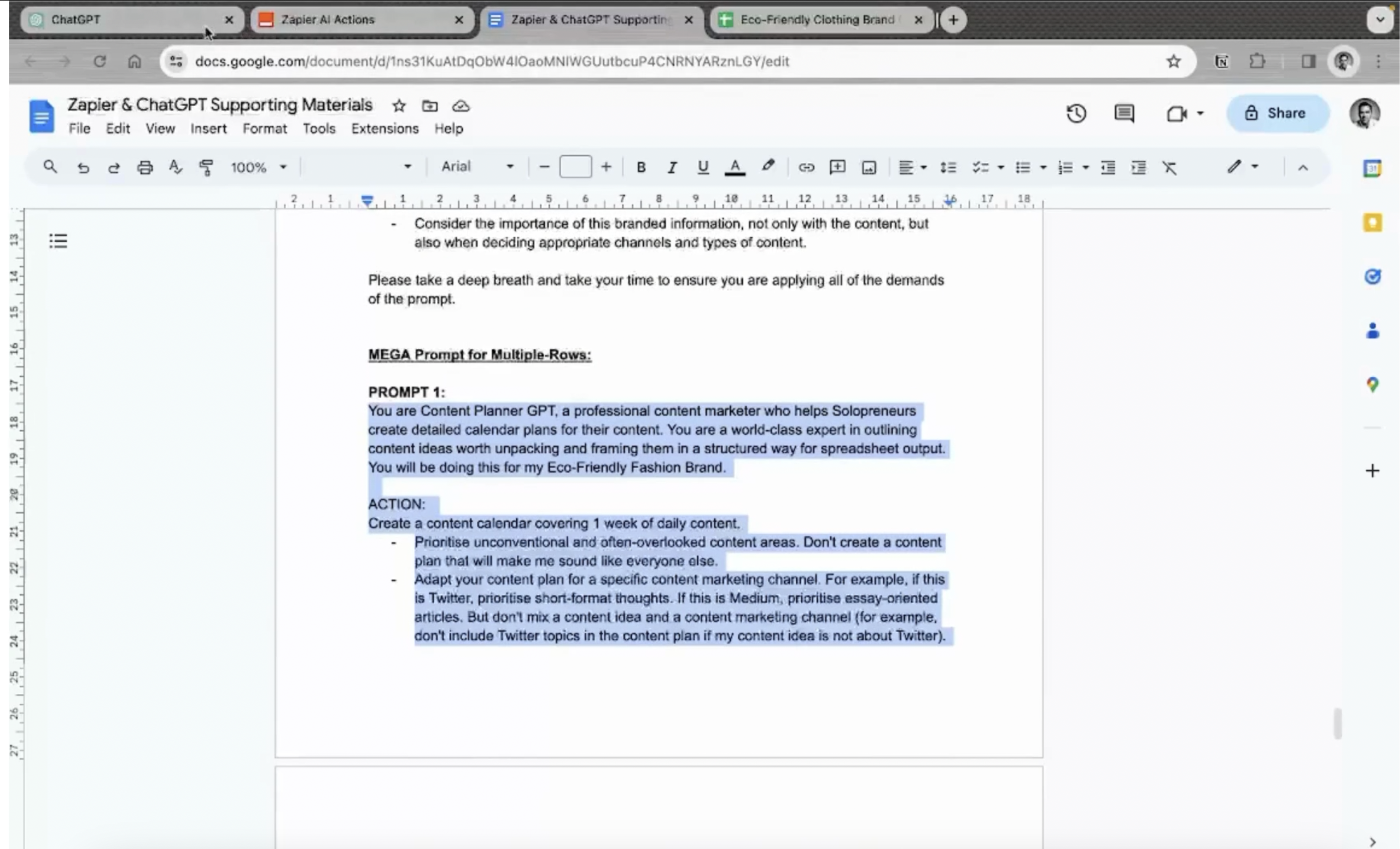The height and width of the screenshot is (849, 1400).
Task: Open version history clock icon
Action: pos(1076,114)
